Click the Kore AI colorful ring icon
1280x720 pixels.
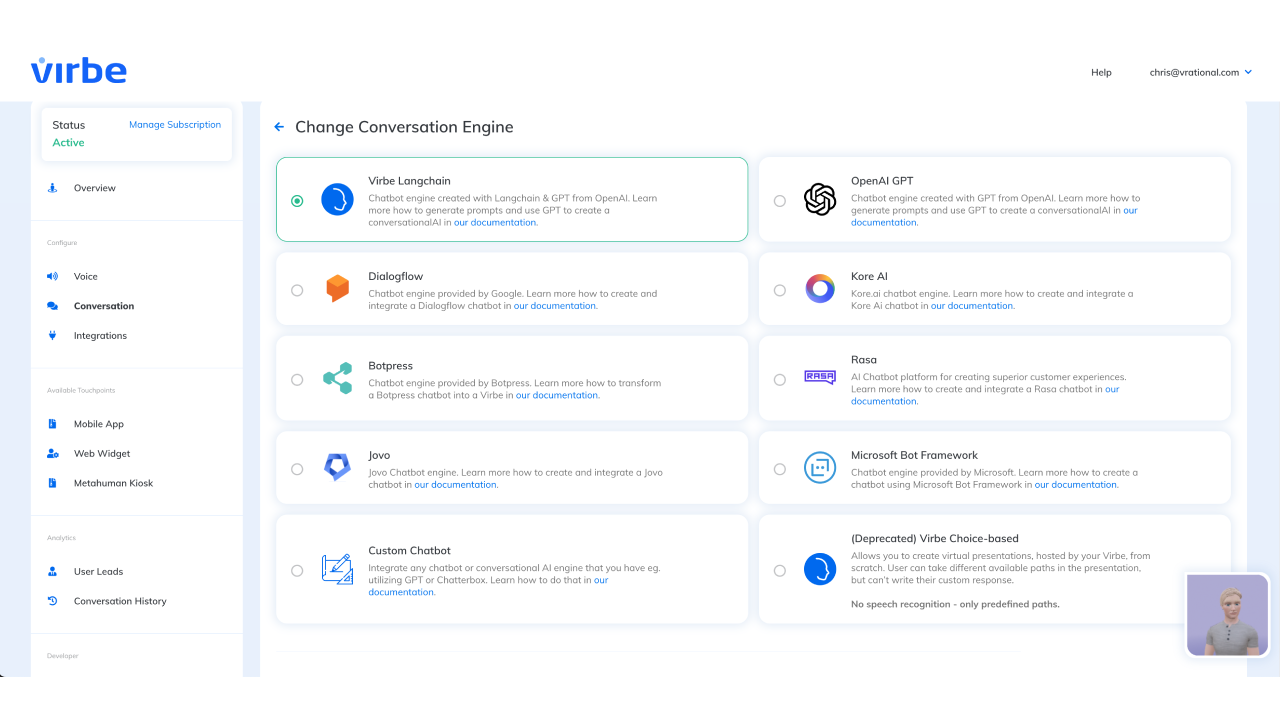[x=820, y=289]
